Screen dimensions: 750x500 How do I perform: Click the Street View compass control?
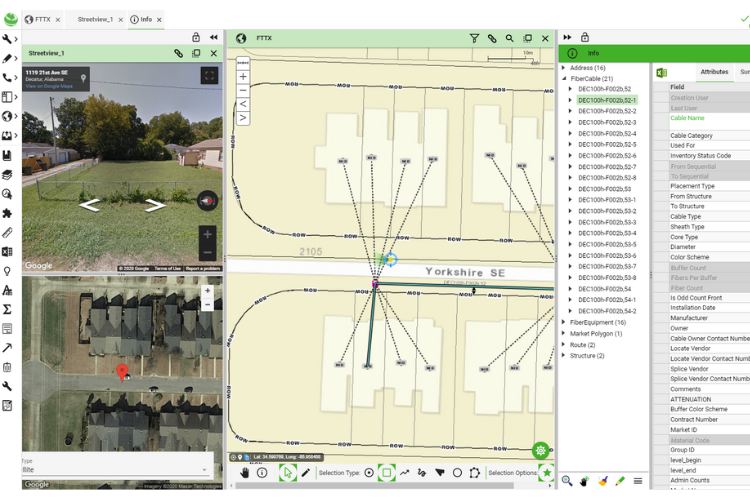(208, 201)
